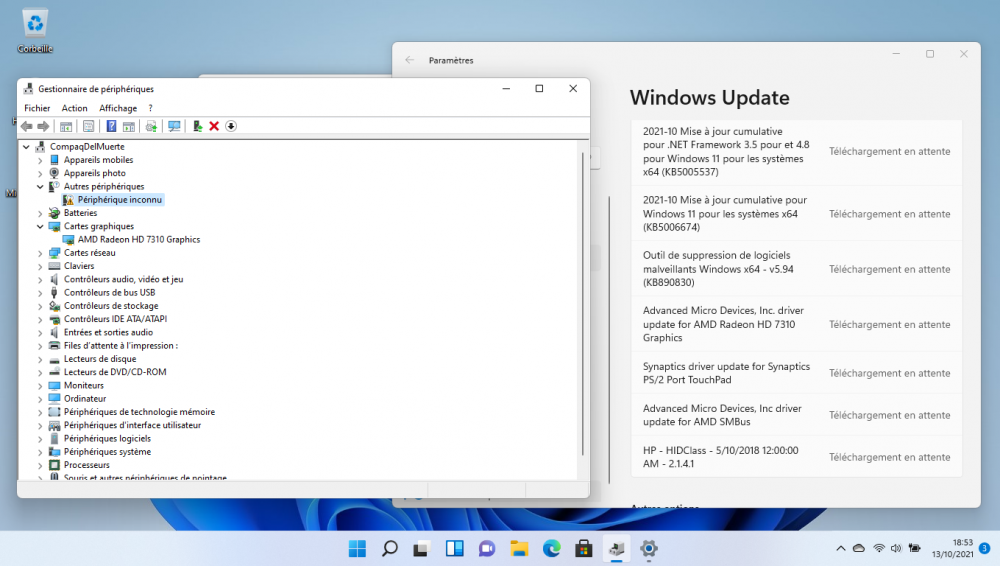Click the computer with green arrow toolbar icon
Screen dimensions: 1000x566
[197, 126]
